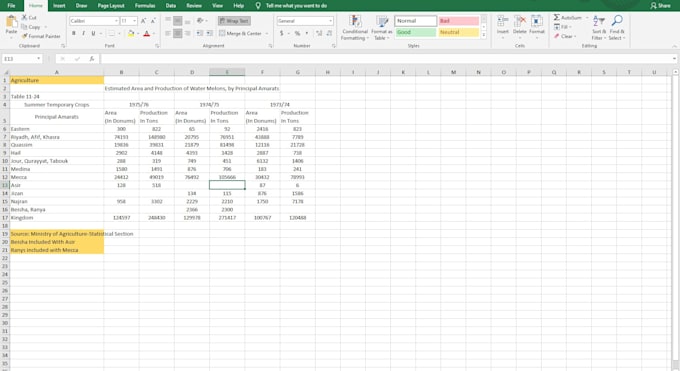Open the font size dropdown
Image resolution: width=680 pixels, height=371 pixels.
coord(134,21)
